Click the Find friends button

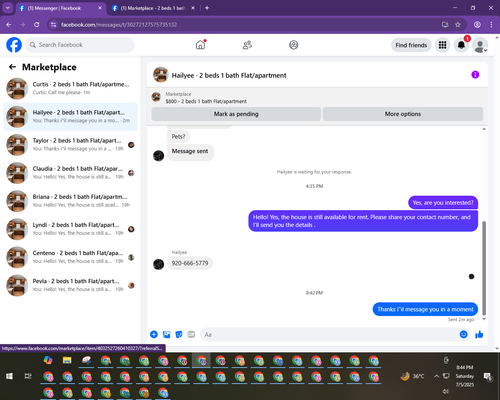tap(411, 45)
